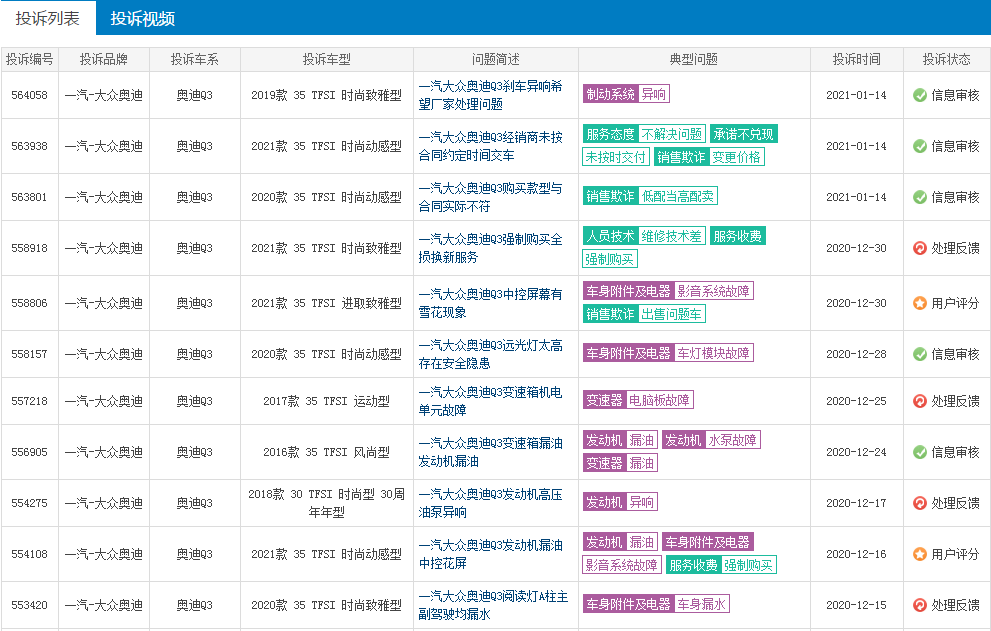Viewport: 991px width, 631px height.
Task: Open complaint 一汽大众奥迪Q3远光灯太高存在安全隐患
Action: 490,354
